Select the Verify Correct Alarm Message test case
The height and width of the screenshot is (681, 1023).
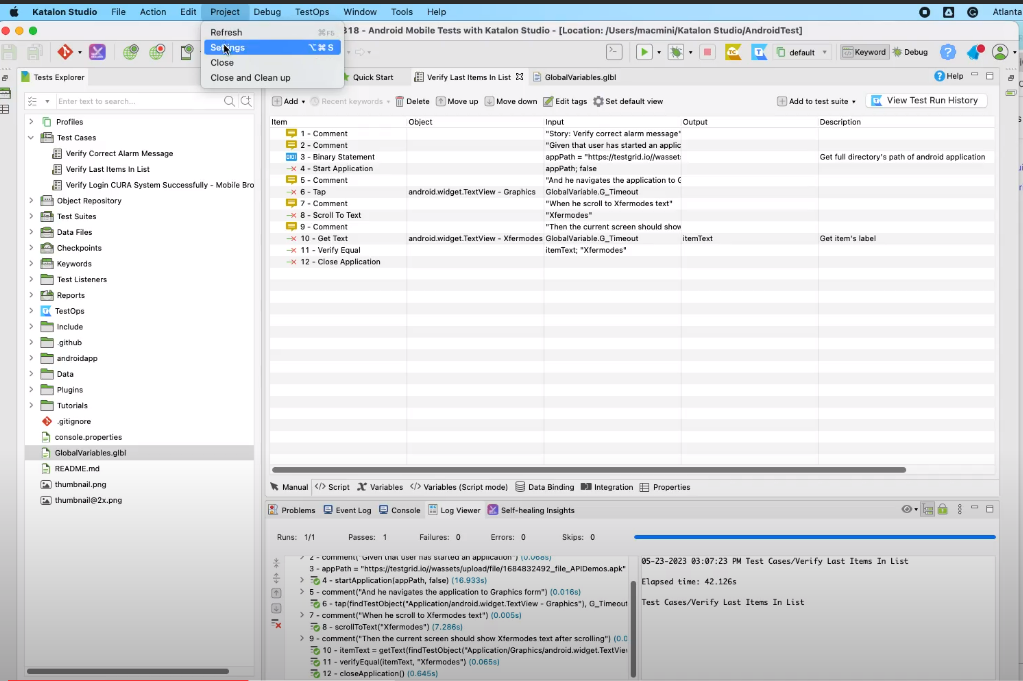[x=119, y=153]
